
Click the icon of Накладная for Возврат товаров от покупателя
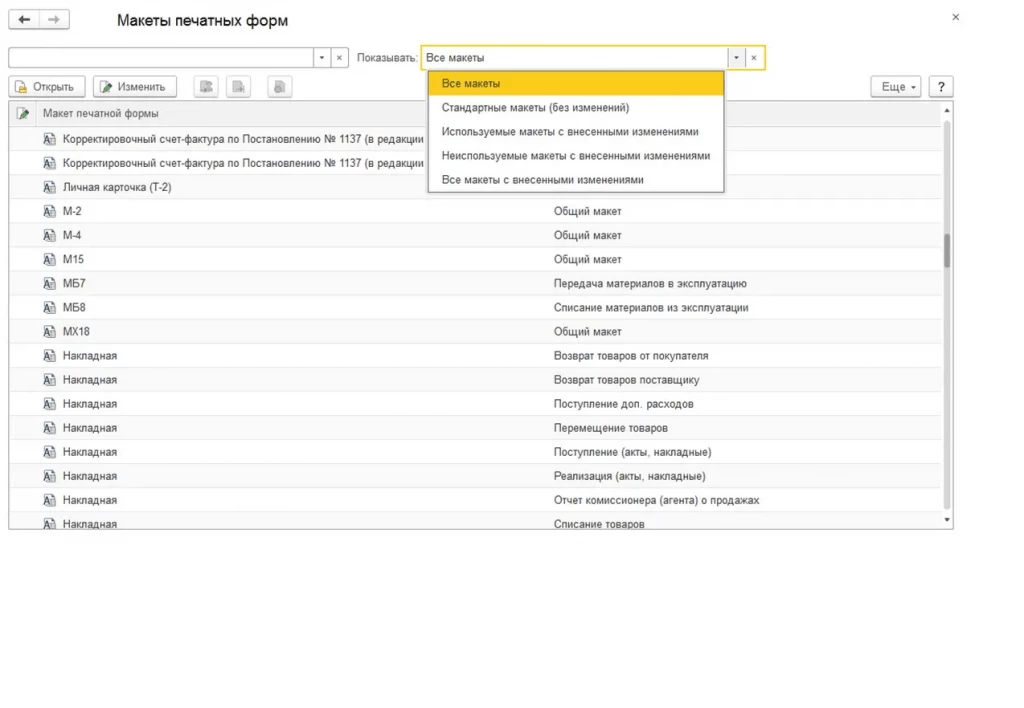49,356
